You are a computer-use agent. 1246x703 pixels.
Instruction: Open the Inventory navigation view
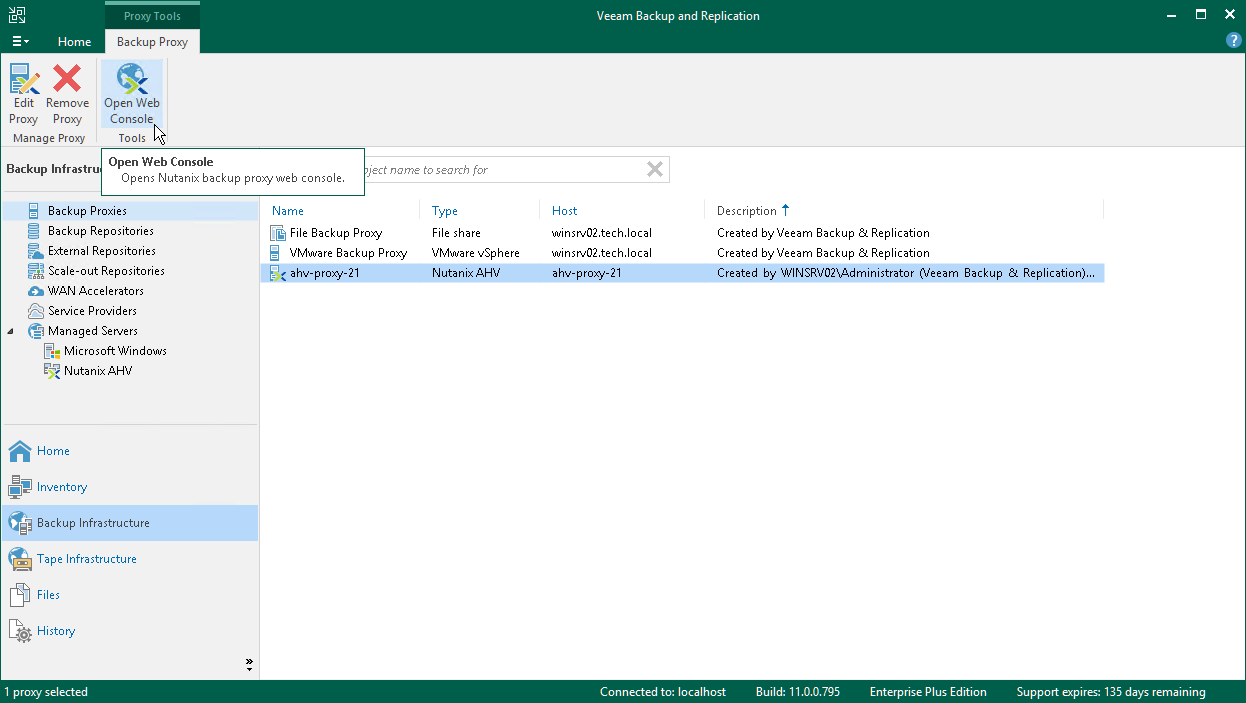62,487
